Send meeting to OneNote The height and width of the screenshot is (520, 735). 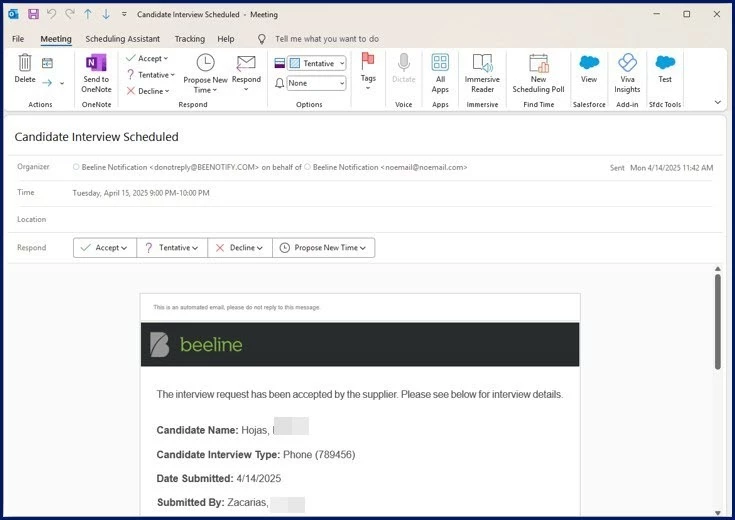96,74
